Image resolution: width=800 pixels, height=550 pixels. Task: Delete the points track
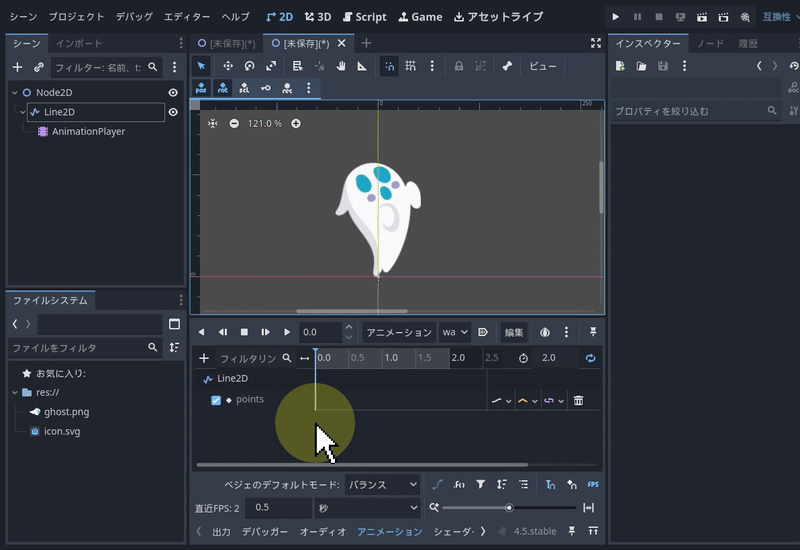click(x=578, y=401)
